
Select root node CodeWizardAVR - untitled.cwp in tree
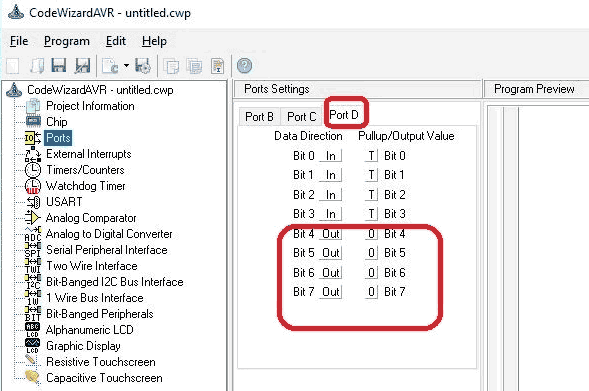pyautogui.click(x=100, y=90)
